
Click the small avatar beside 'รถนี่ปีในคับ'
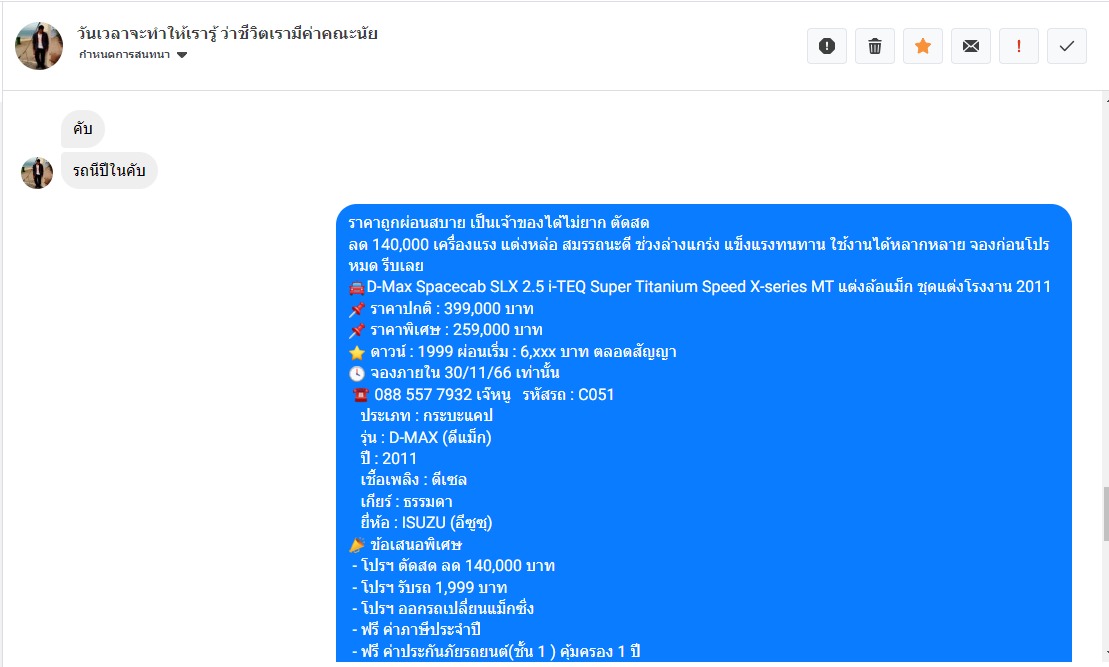[x=37, y=173]
